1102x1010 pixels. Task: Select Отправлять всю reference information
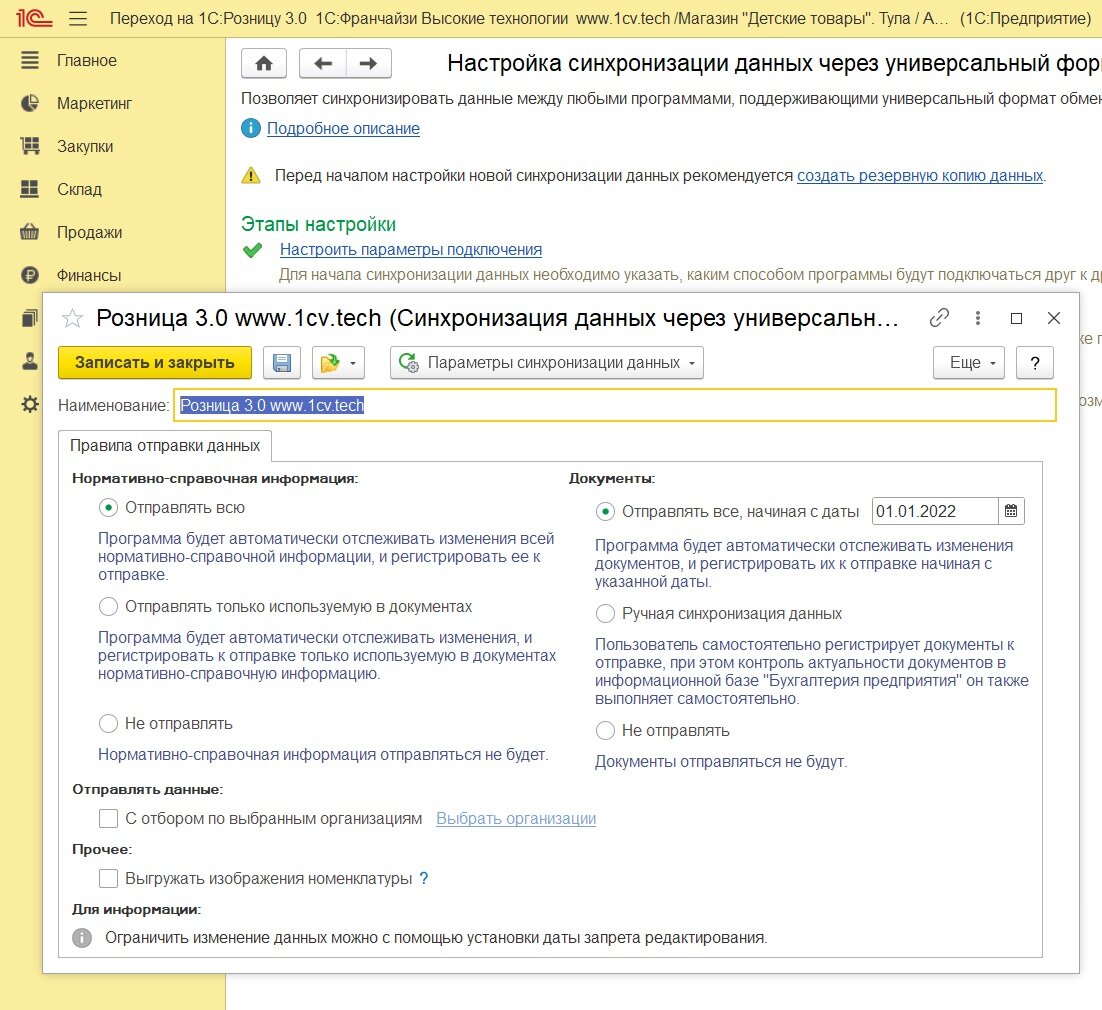108,507
